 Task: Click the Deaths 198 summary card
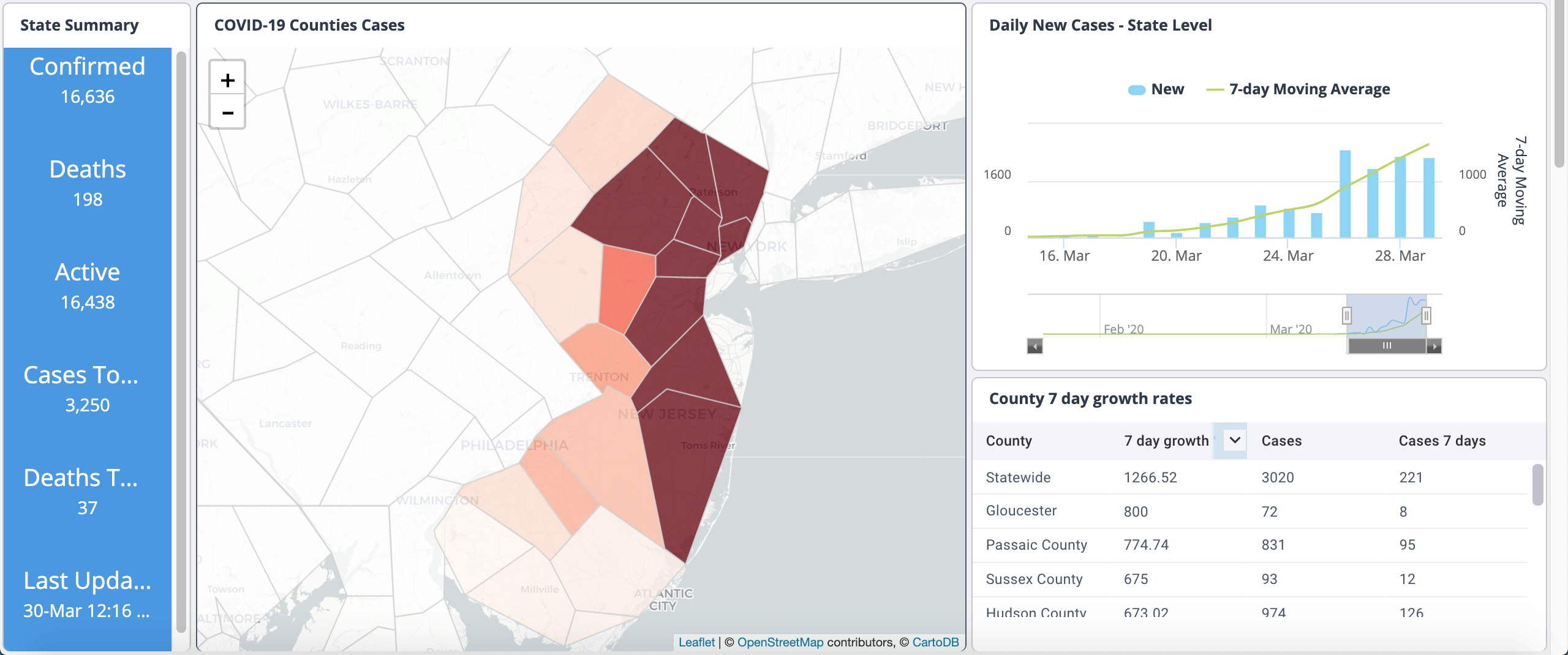[88, 183]
